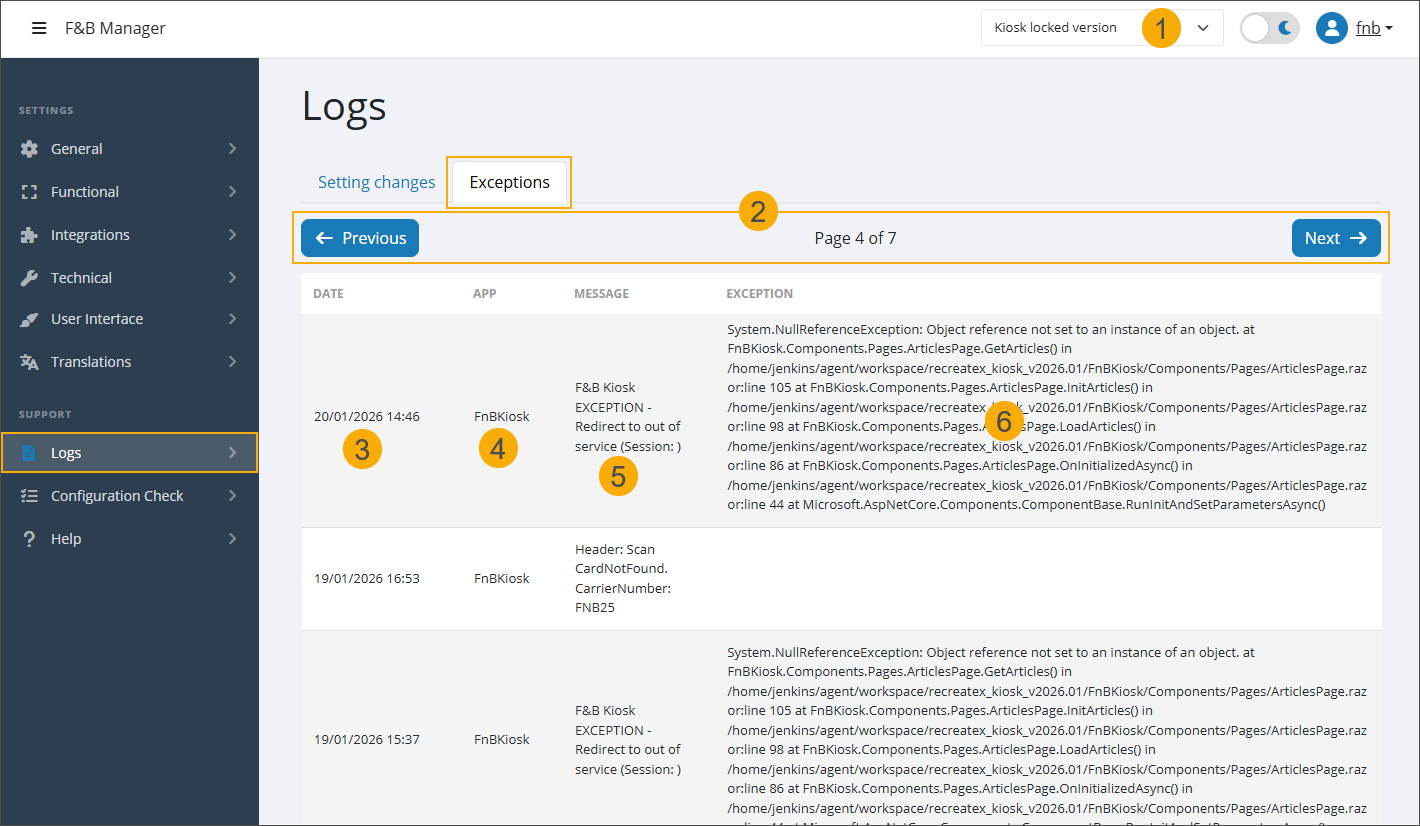Switch to the Setting changes tab

[x=376, y=182]
